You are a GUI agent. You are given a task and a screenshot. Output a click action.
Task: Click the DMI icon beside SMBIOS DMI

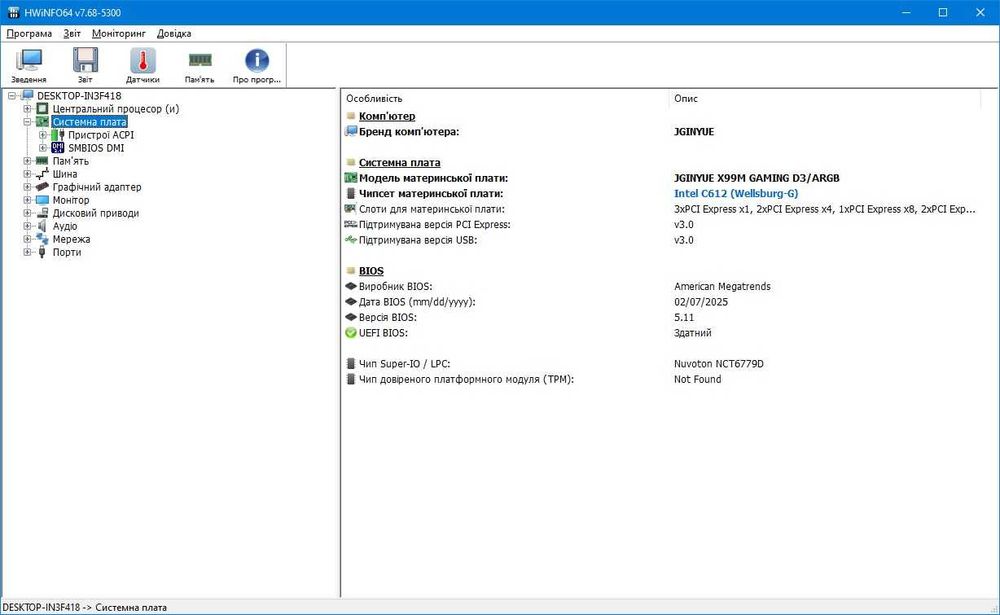click(58, 148)
